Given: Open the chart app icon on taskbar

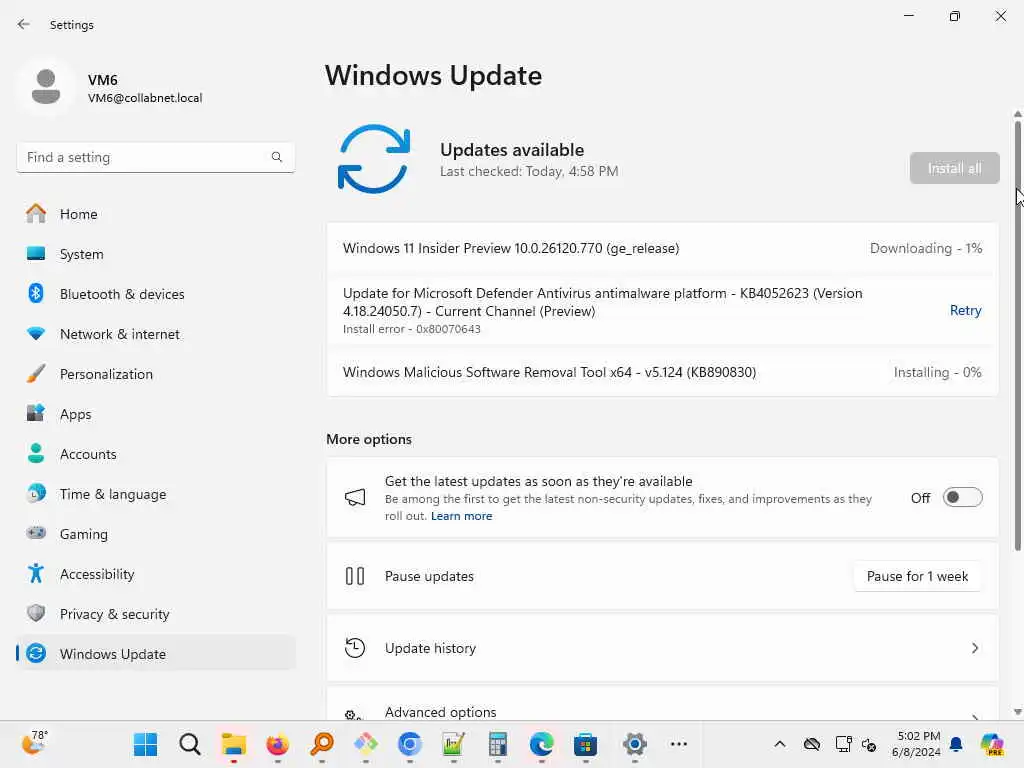Looking at the screenshot, I should pos(453,744).
